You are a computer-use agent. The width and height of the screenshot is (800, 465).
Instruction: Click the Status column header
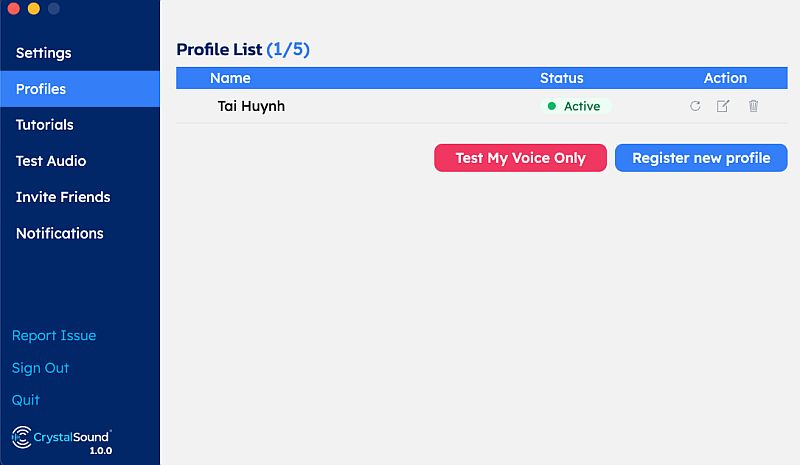click(x=561, y=78)
